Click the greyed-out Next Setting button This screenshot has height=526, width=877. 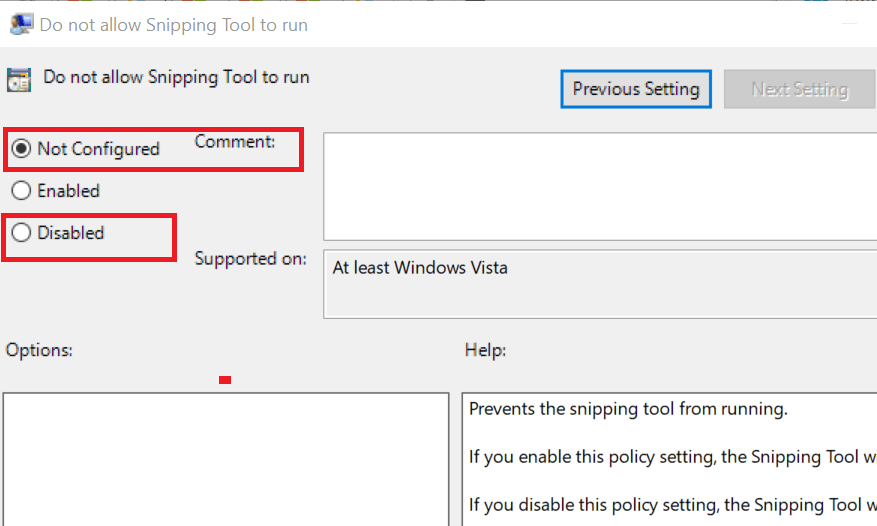800,89
